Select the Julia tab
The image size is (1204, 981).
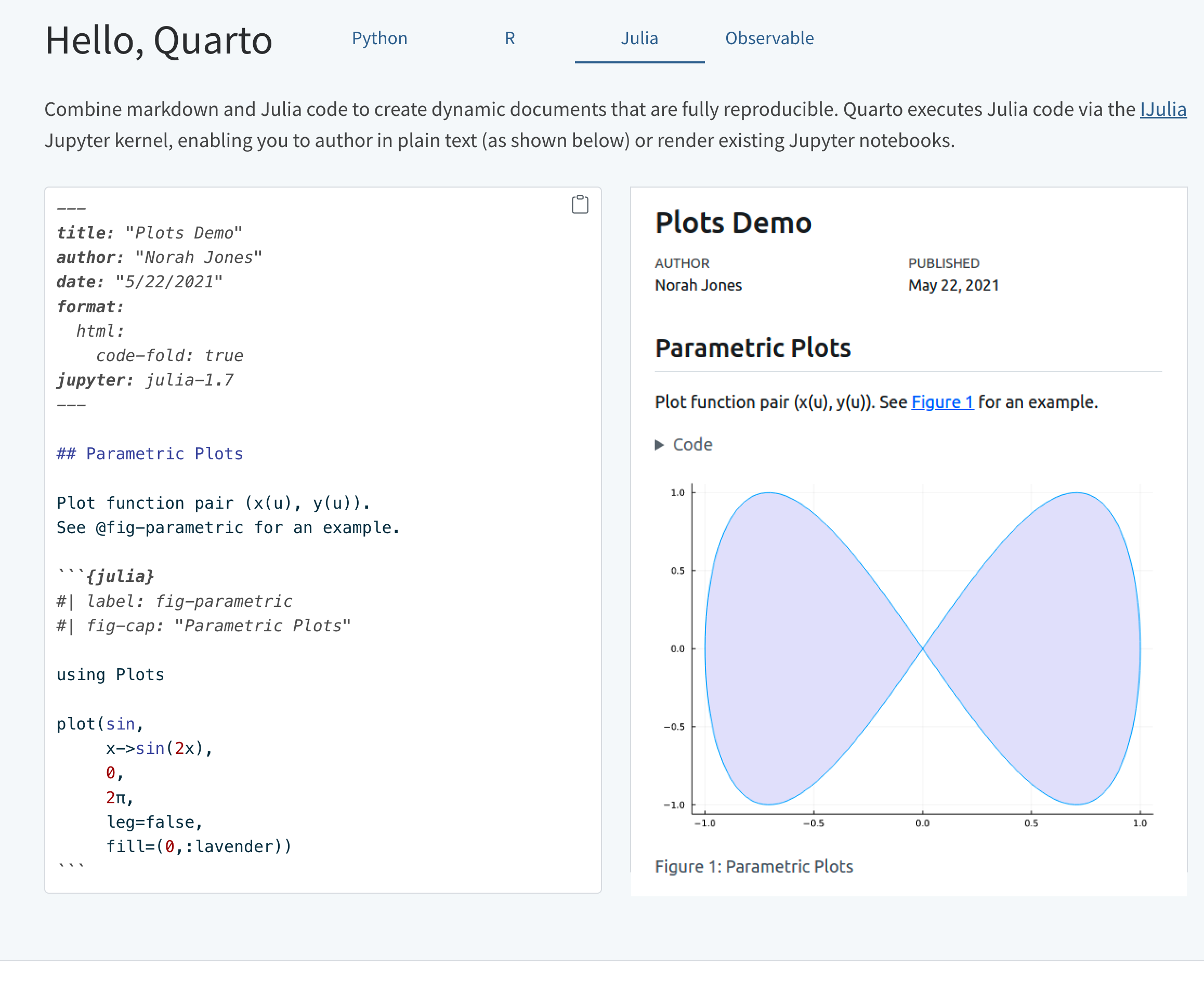pos(639,38)
